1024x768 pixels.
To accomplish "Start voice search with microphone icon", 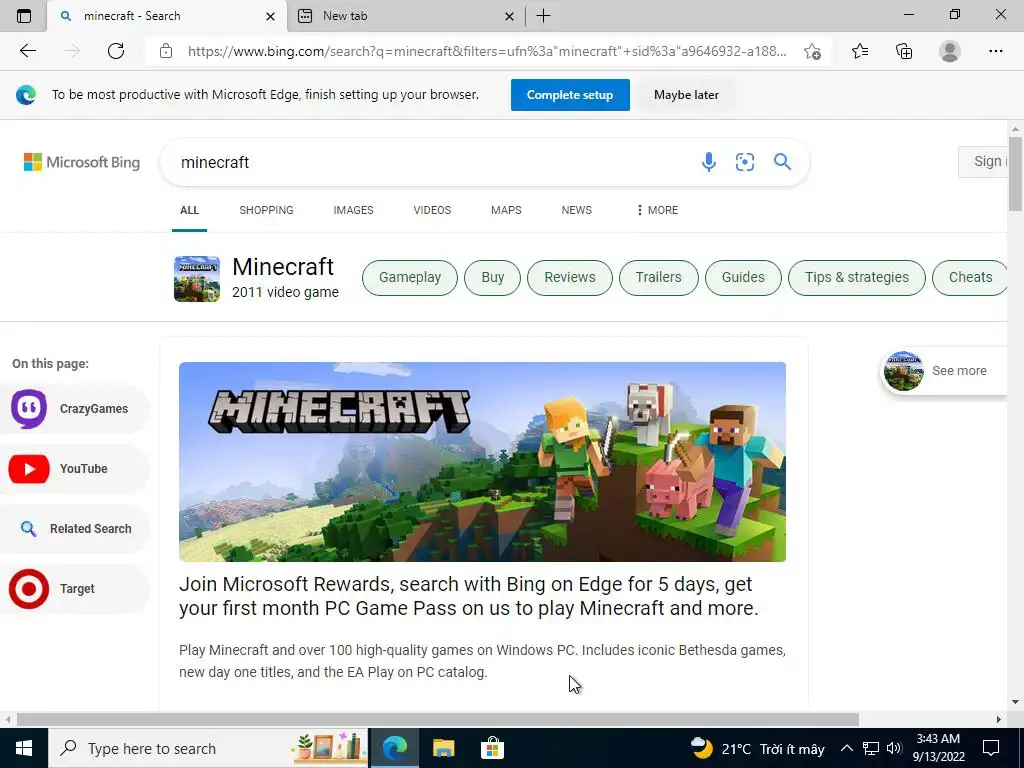I will coord(709,162).
